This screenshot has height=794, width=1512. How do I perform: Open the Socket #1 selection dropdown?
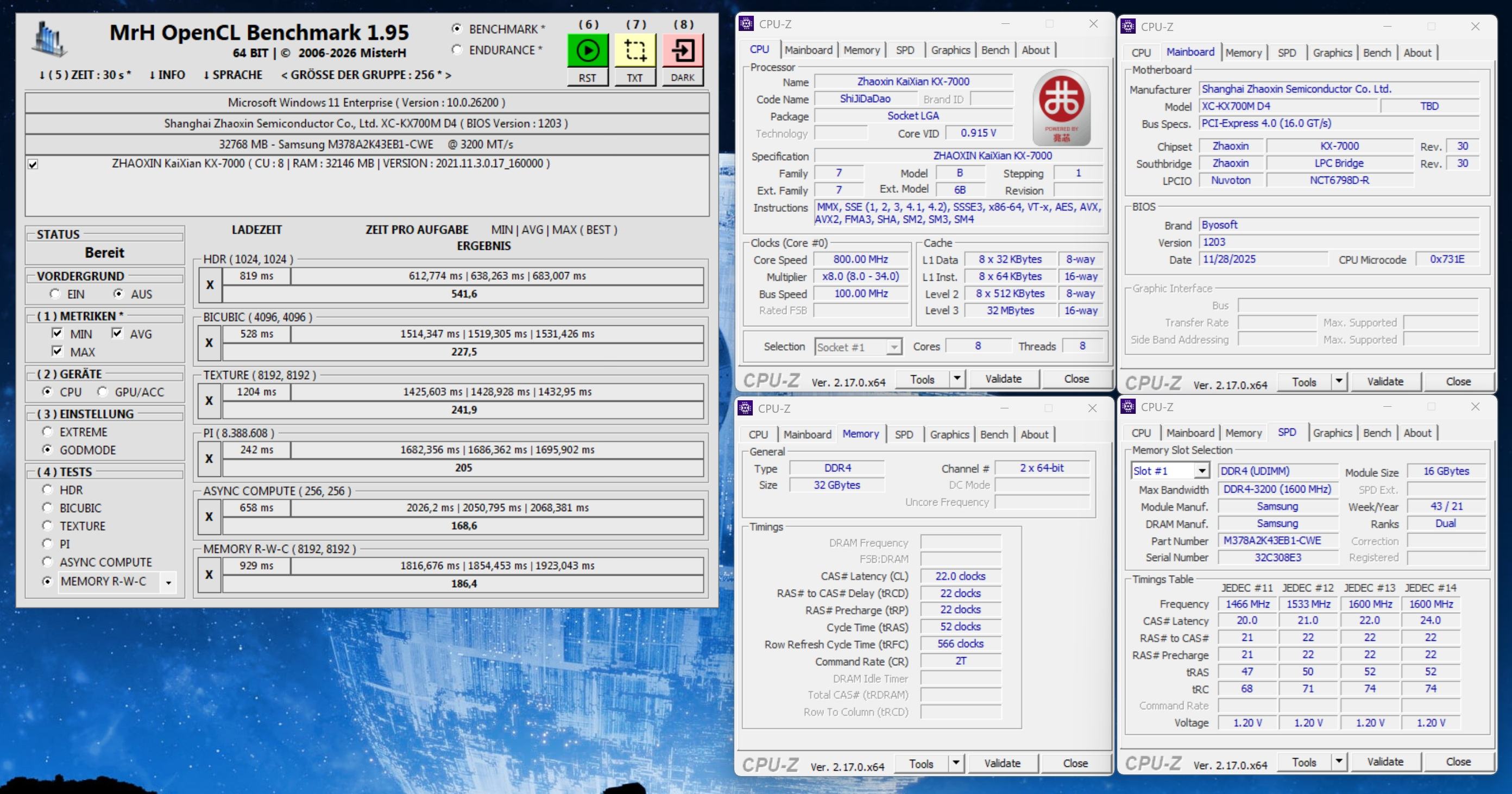(x=893, y=348)
